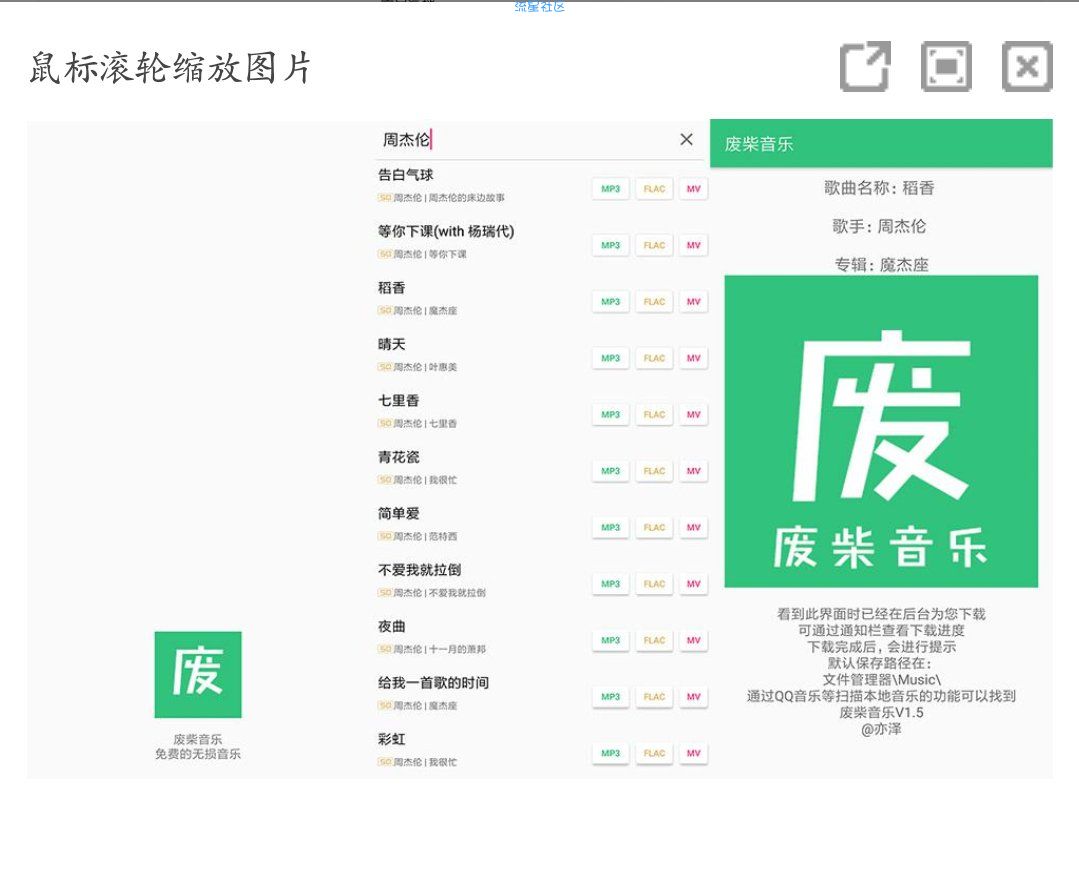Image resolution: width=1079 pixels, height=894 pixels.
Task: Select song title 给我一首歌的时间
Action: (434, 683)
